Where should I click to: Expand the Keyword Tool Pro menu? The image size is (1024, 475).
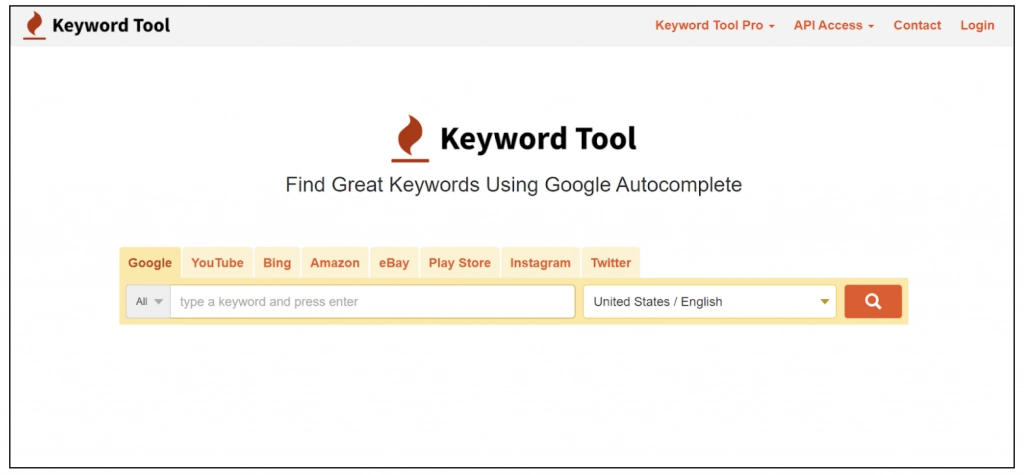[x=714, y=26]
